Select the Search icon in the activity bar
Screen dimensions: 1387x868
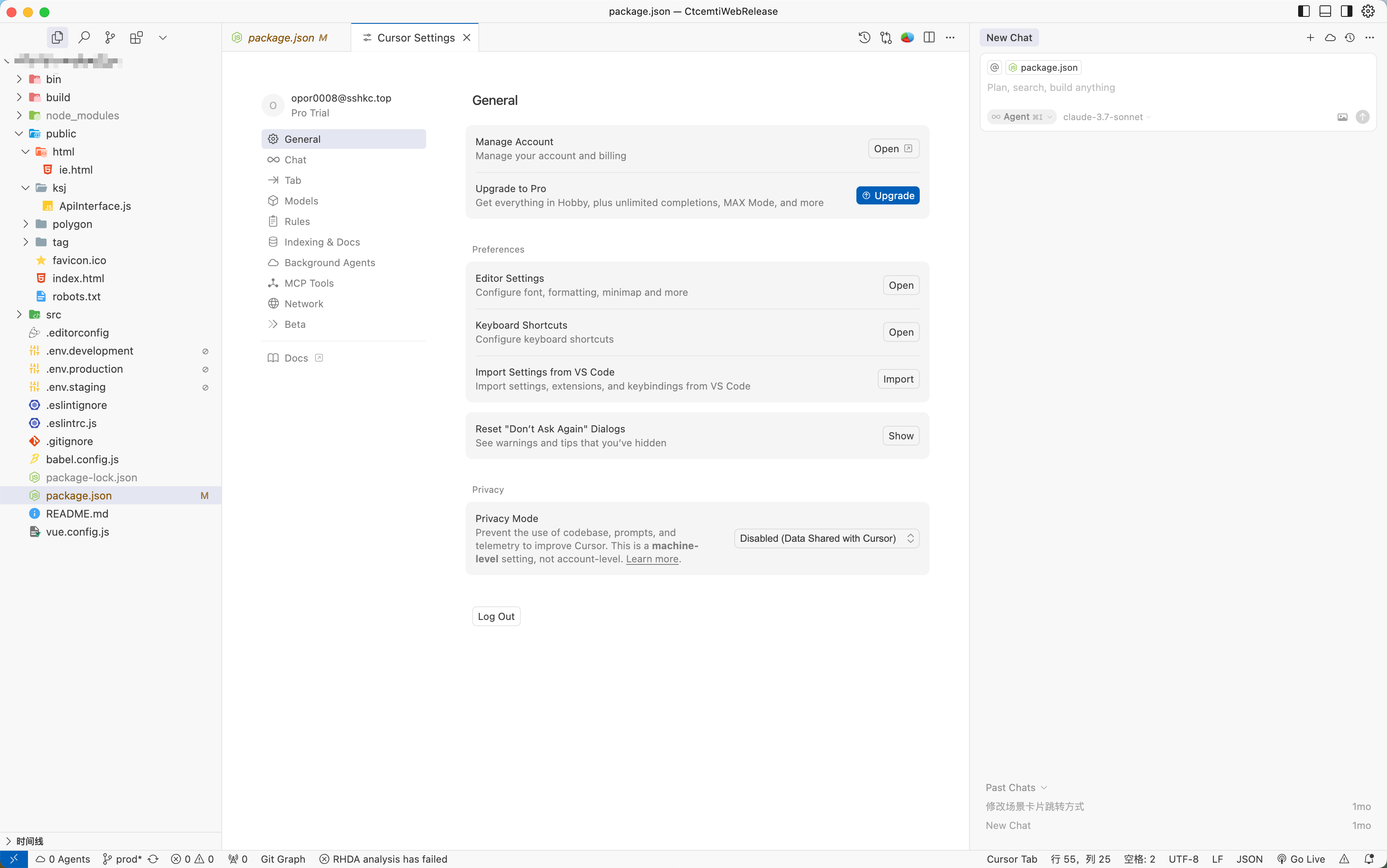84,37
